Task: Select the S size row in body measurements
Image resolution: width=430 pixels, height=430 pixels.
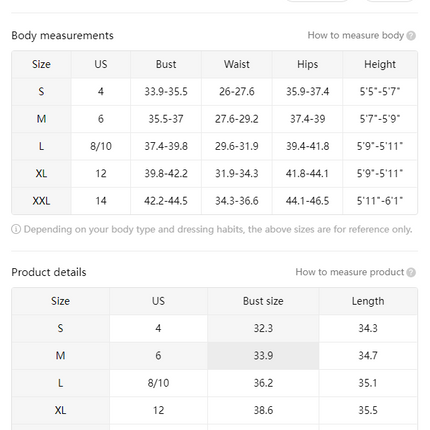Action: coord(214,92)
